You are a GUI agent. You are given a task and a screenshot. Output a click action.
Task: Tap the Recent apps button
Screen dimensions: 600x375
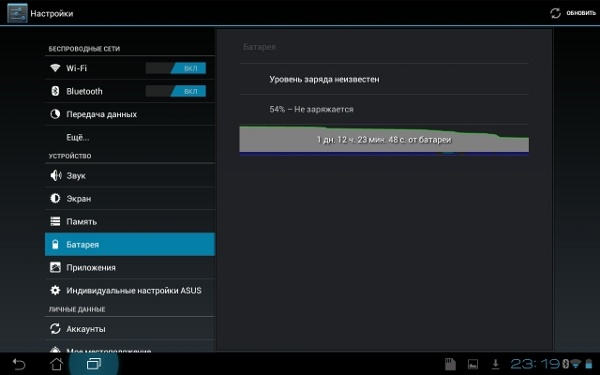tap(94, 364)
